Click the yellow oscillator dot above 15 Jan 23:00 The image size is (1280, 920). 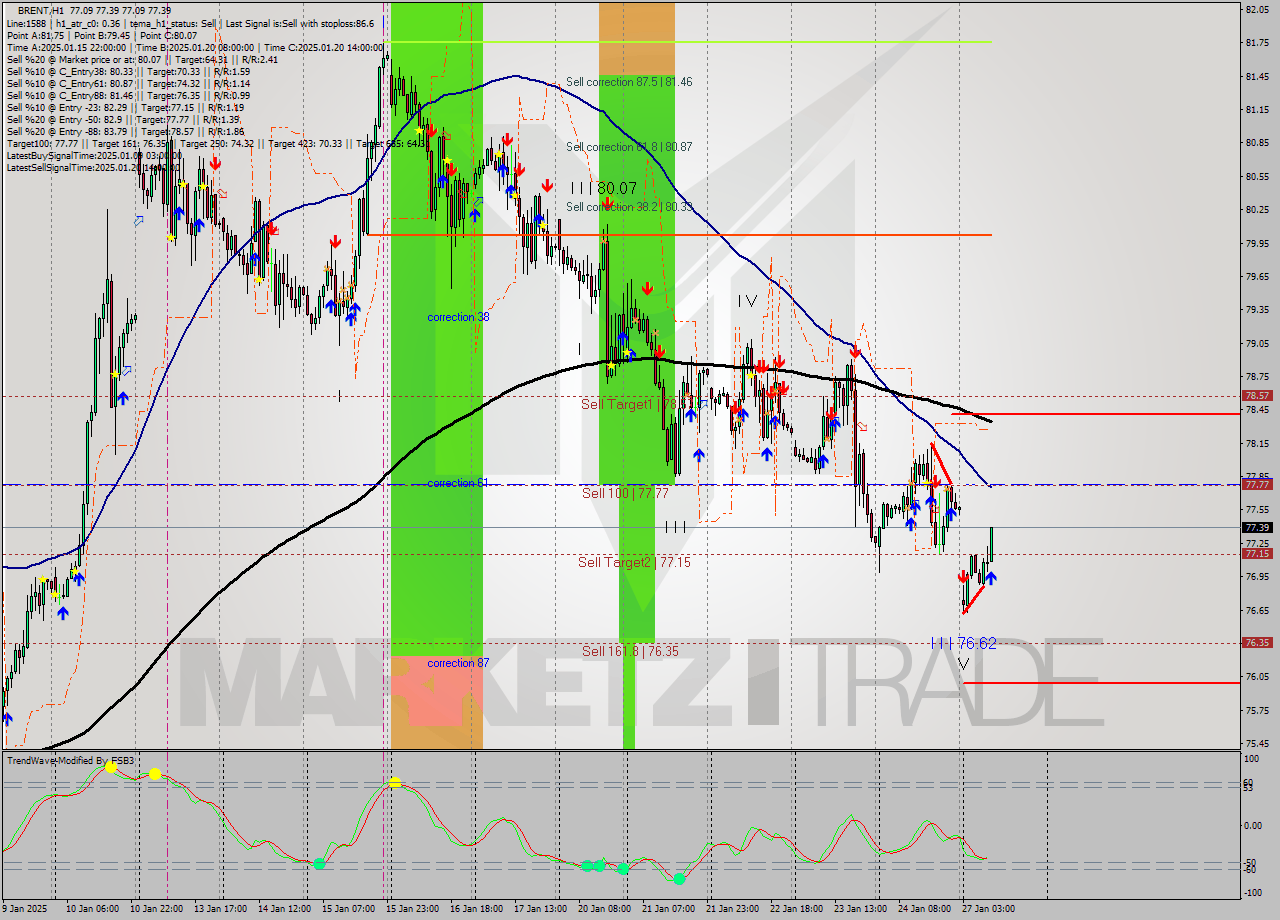tap(395, 782)
